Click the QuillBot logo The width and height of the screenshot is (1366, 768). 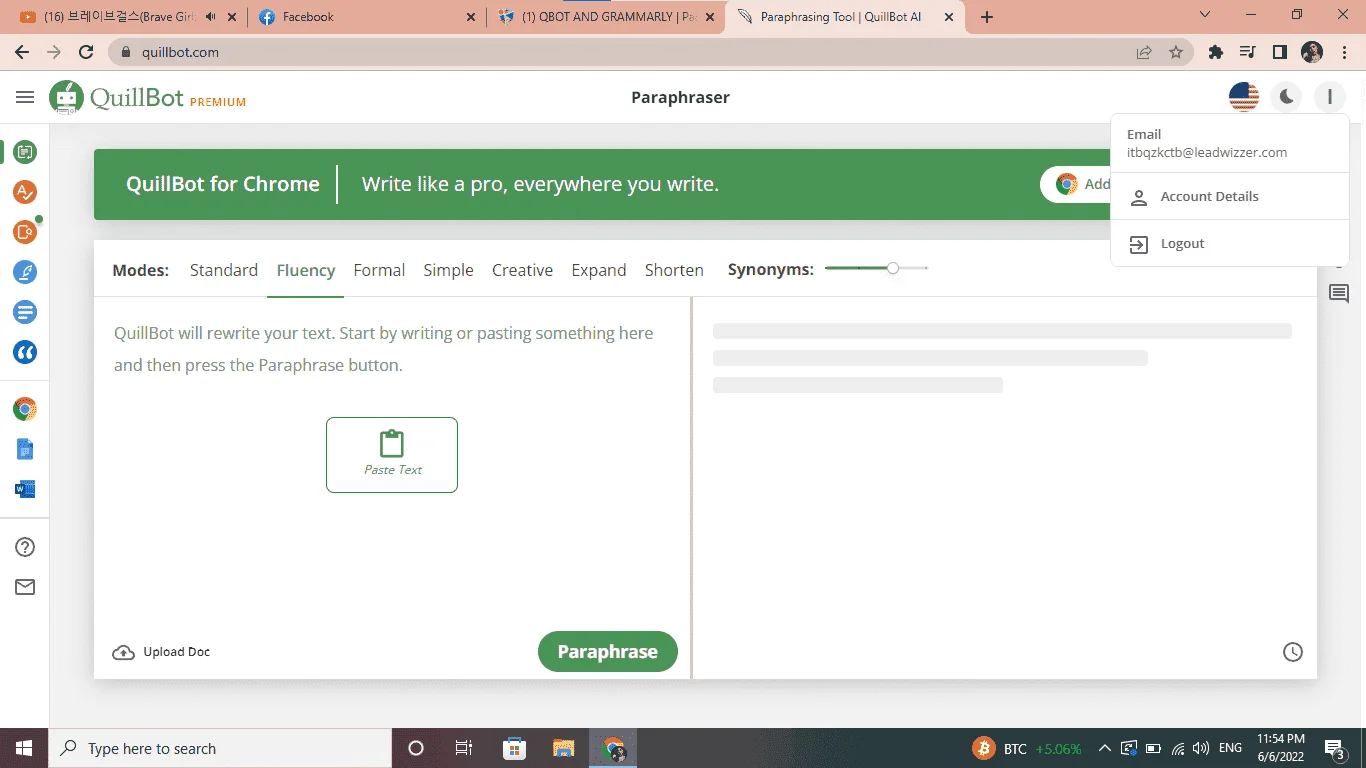coord(147,98)
